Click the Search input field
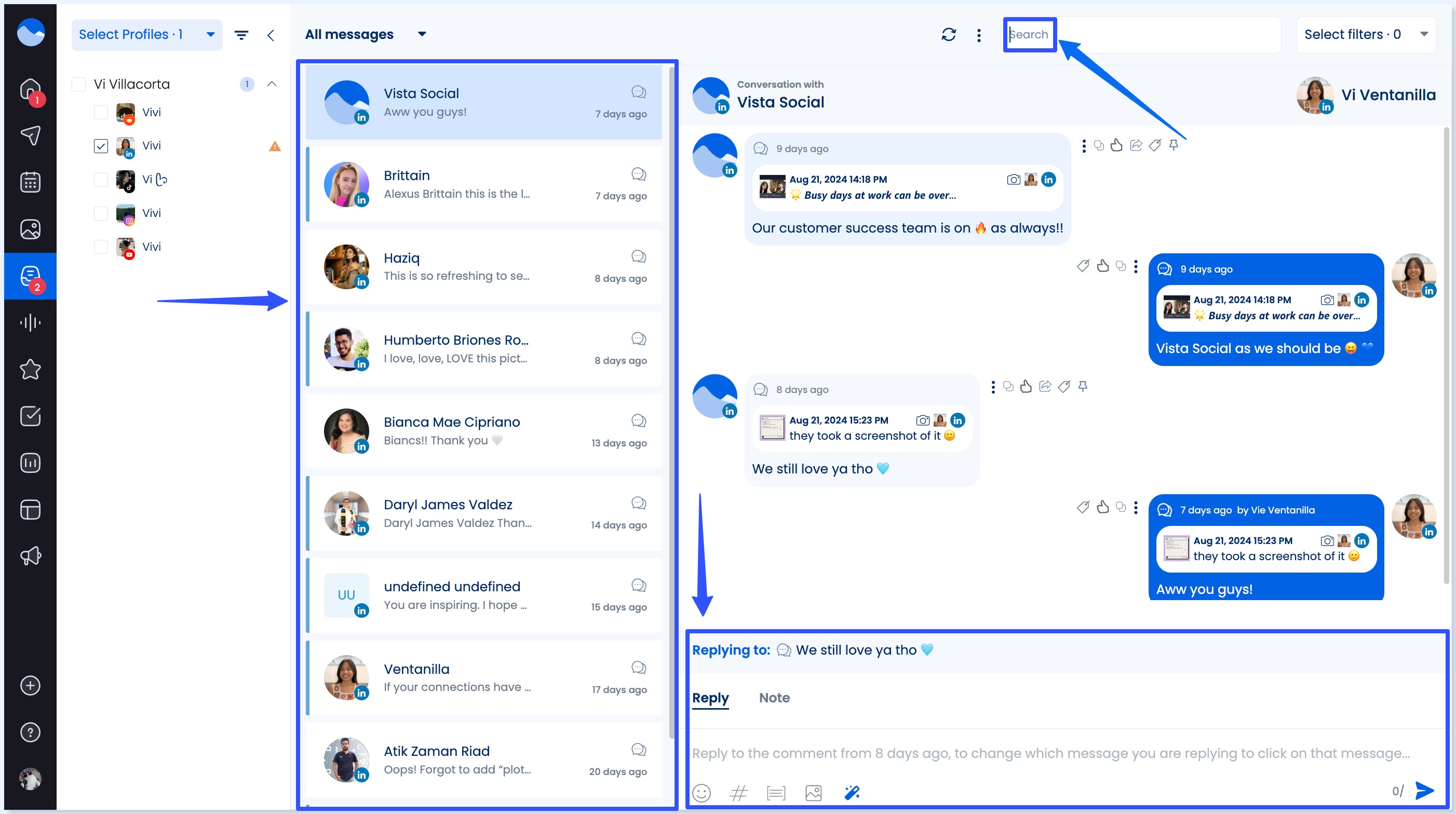This screenshot has height=814, width=1456. (x=1030, y=34)
